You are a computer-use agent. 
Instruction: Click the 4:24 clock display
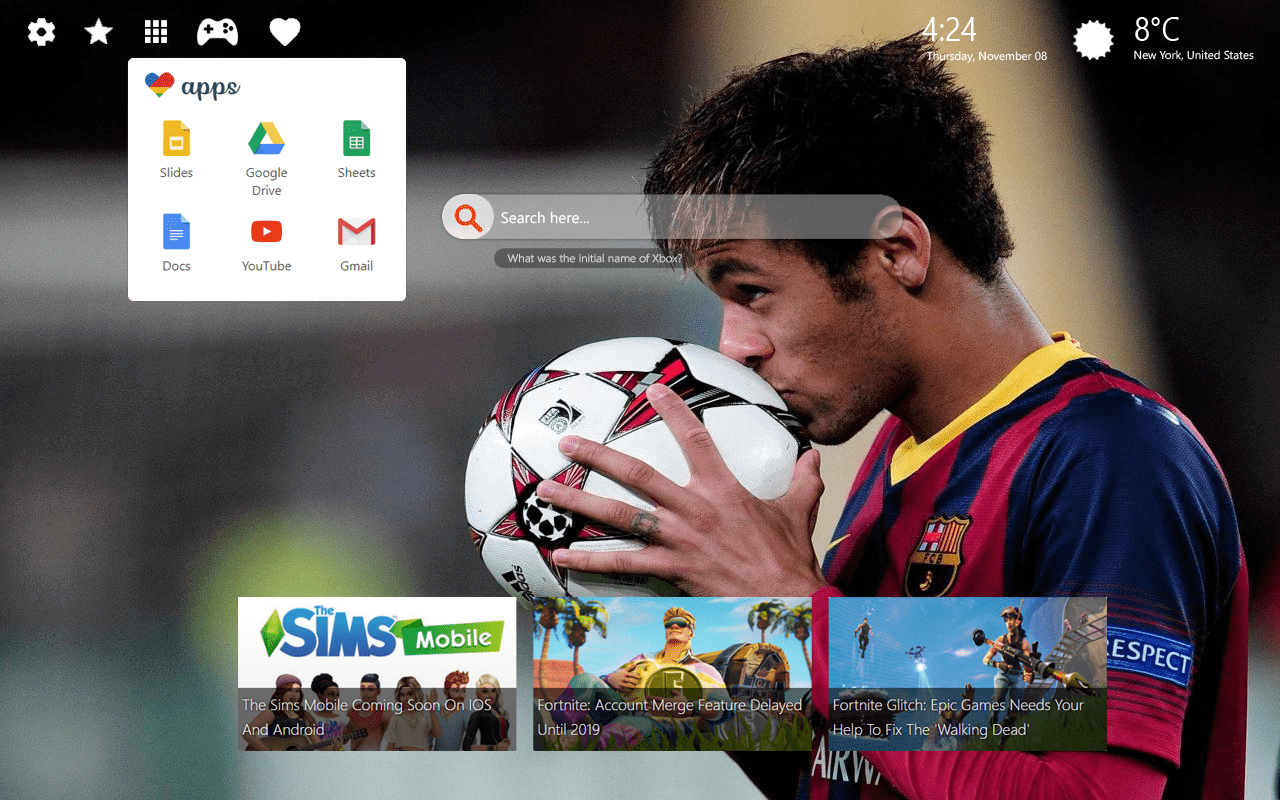[949, 30]
